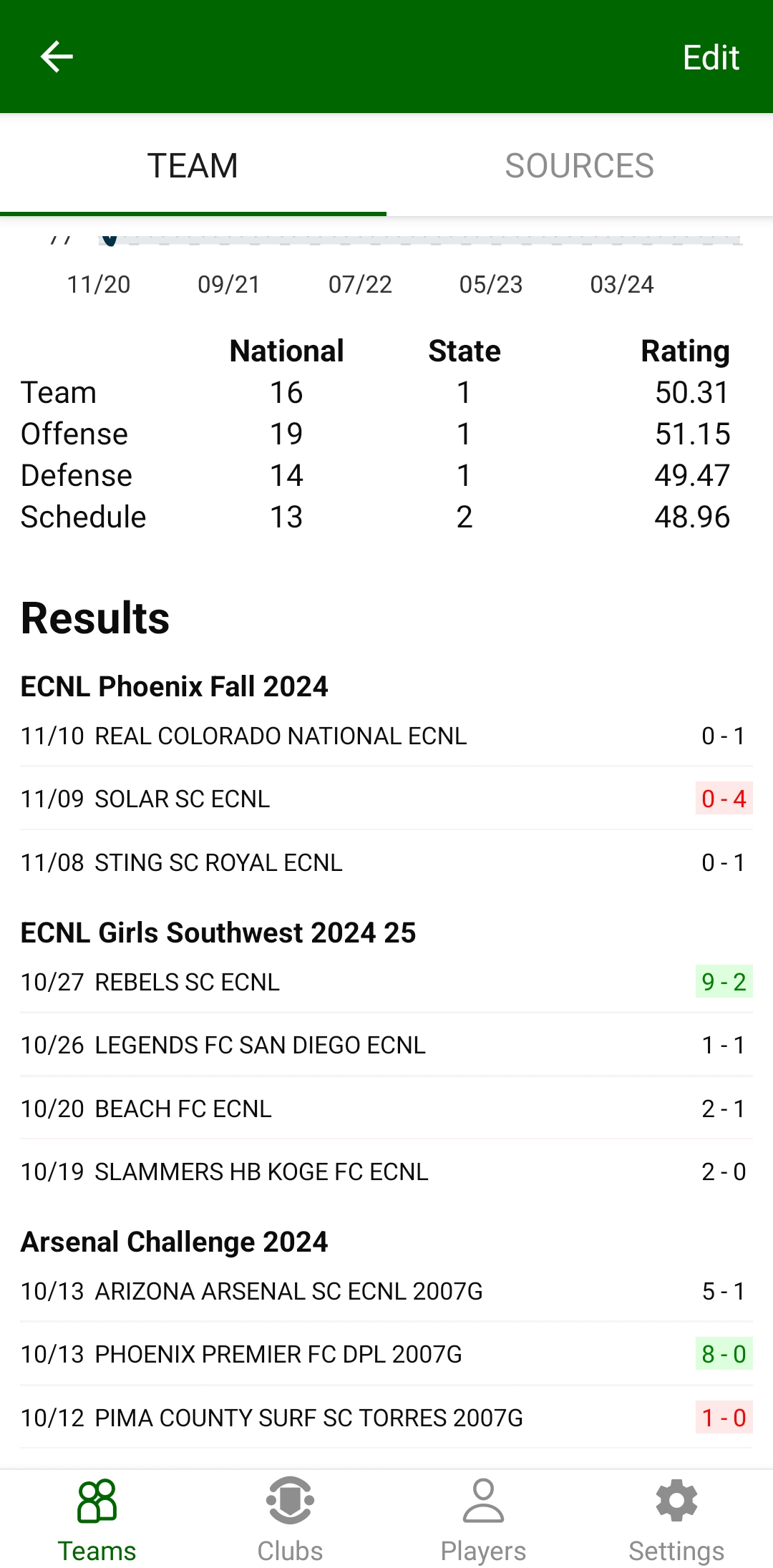773x1568 pixels.
Task: Tap the back arrow icon
Action: (57, 57)
